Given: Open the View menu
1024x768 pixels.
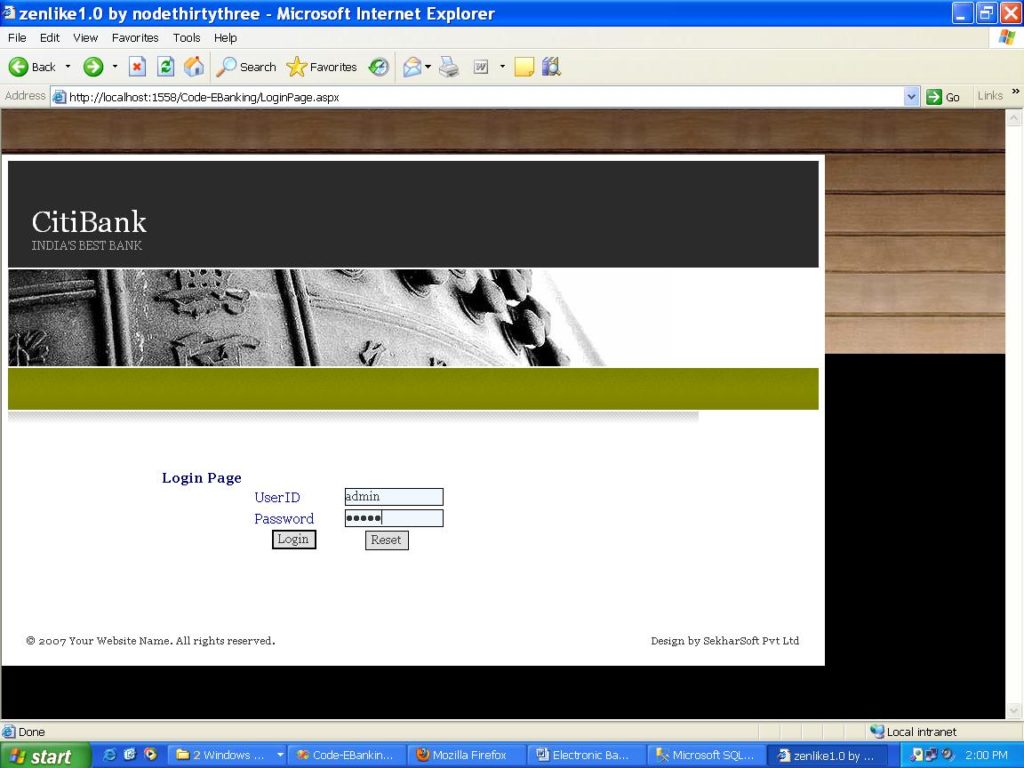Looking at the screenshot, I should tap(86, 38).
